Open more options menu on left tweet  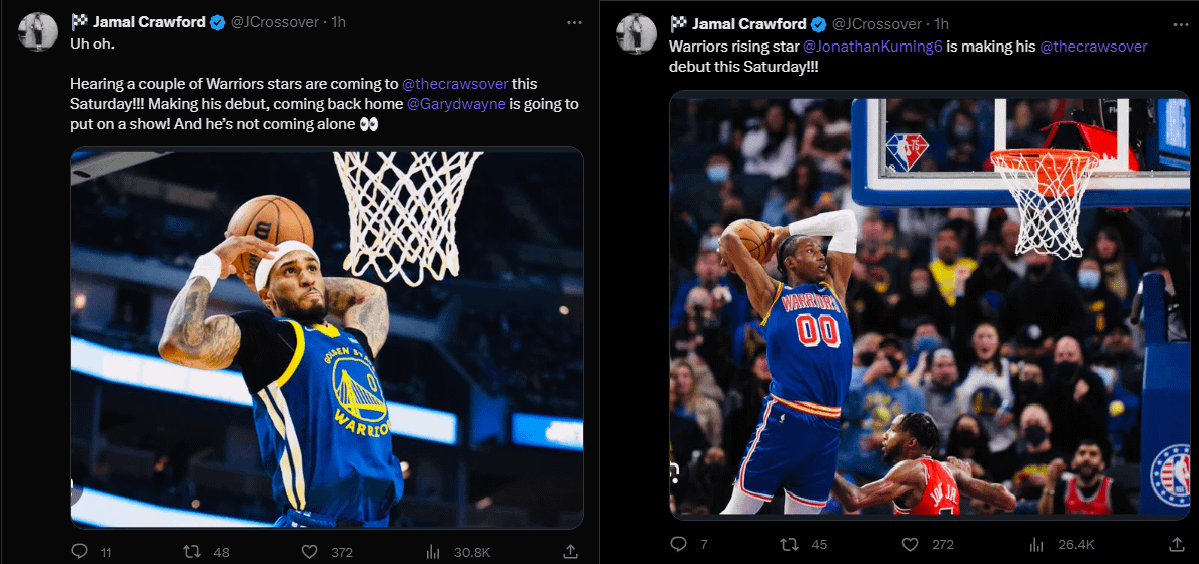point(573,22)
